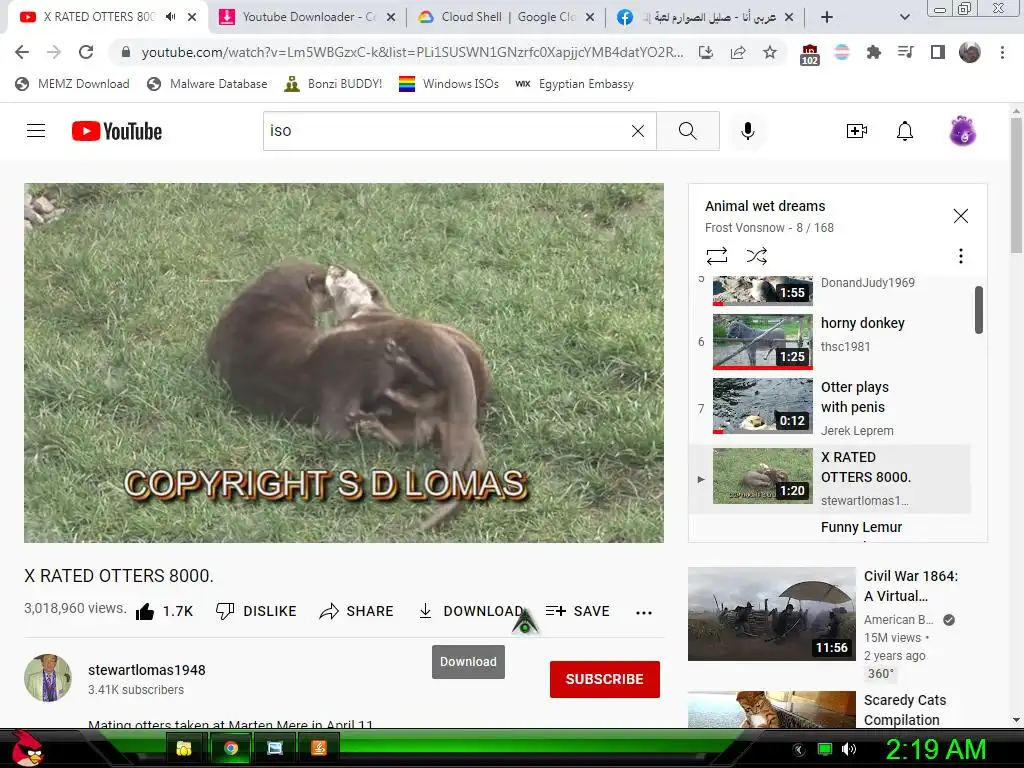Switch to Youtube Downloader tab
The image size is (1024, 768).
tap(306, 17)
